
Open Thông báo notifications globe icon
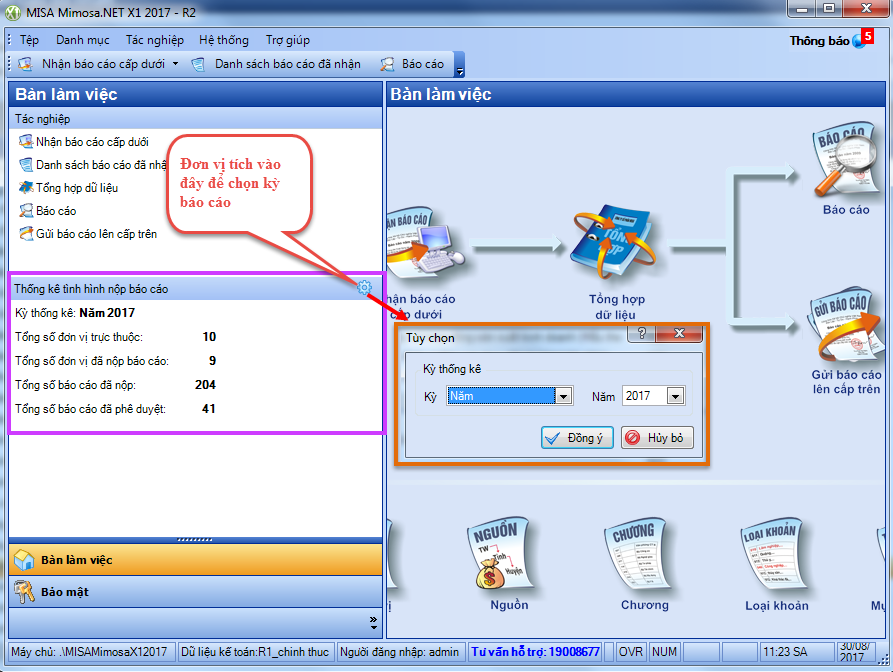(x=859, y=41)
